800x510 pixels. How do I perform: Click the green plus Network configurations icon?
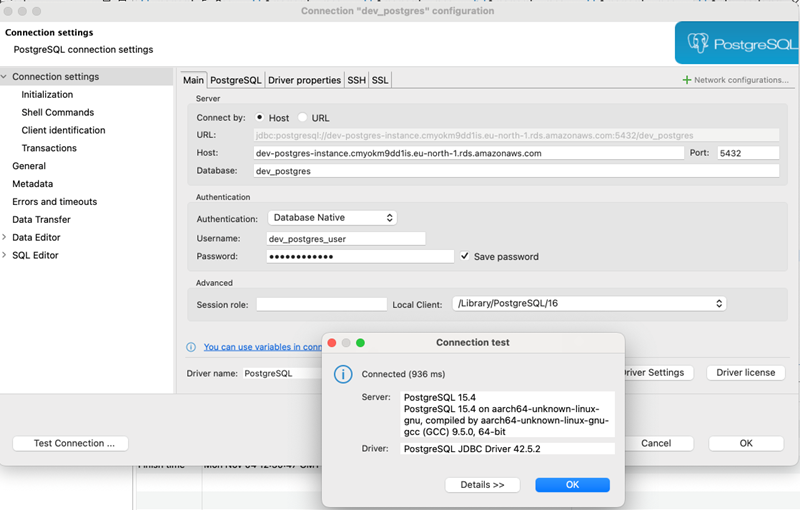[687, 80]
